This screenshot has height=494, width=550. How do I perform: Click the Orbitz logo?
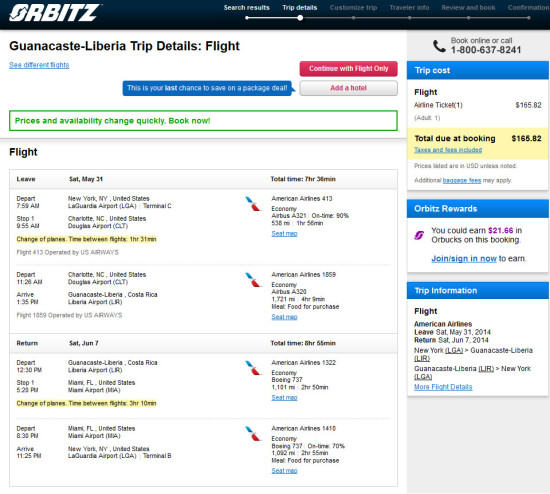click(x=55, y=13)
